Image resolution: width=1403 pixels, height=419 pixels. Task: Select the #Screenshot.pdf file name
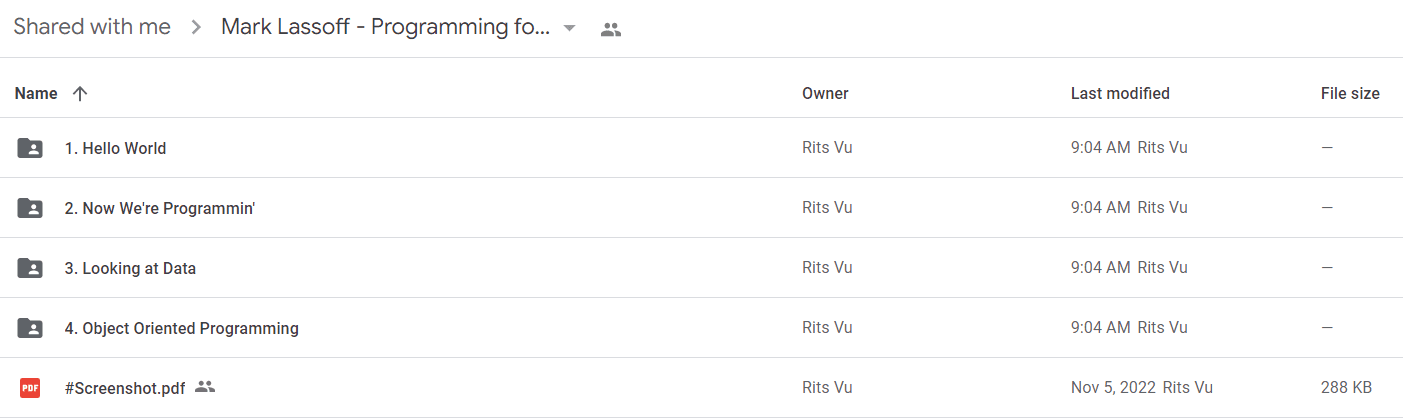125,388
